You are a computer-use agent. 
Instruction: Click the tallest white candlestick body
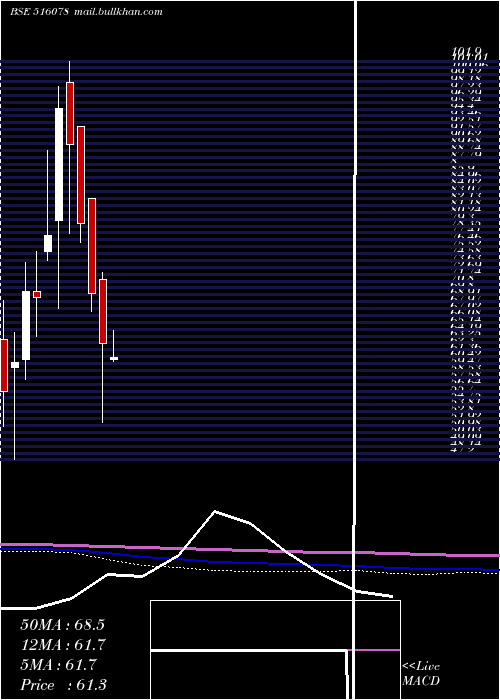(x=59, y=164)
